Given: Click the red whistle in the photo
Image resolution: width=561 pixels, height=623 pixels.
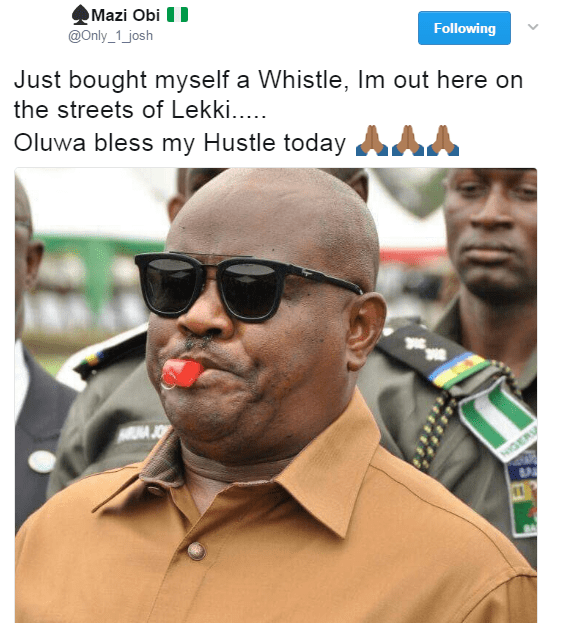Looking at the screenshot, I should [182, 373].
